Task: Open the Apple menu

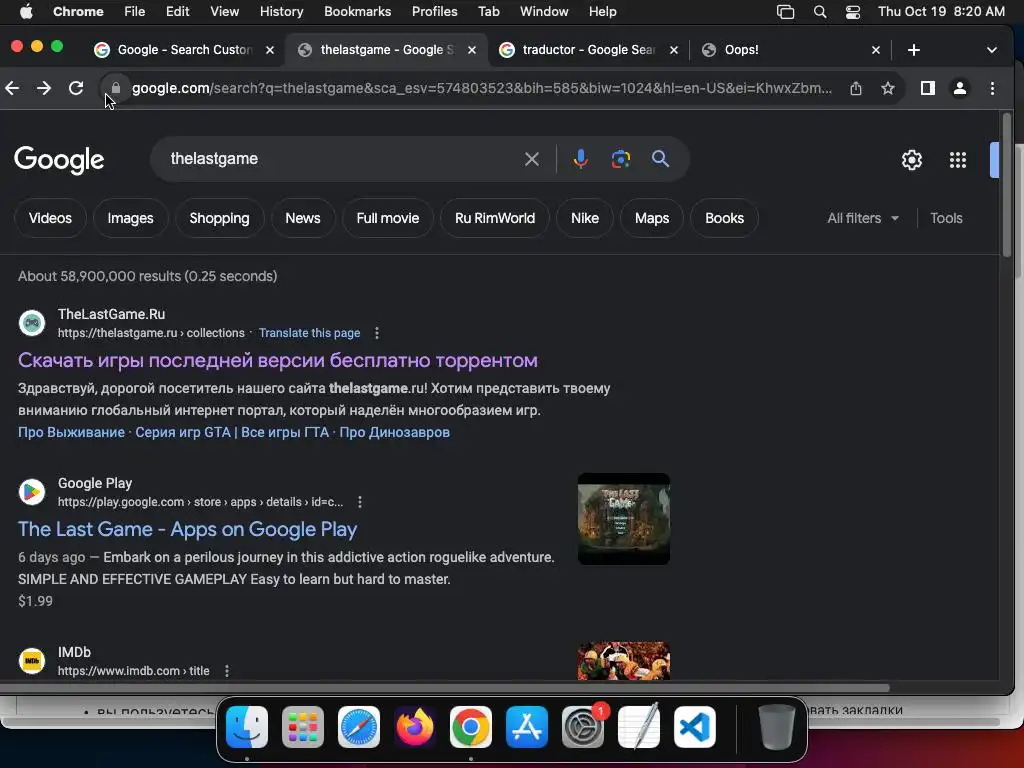Action: tap(26, 12)
